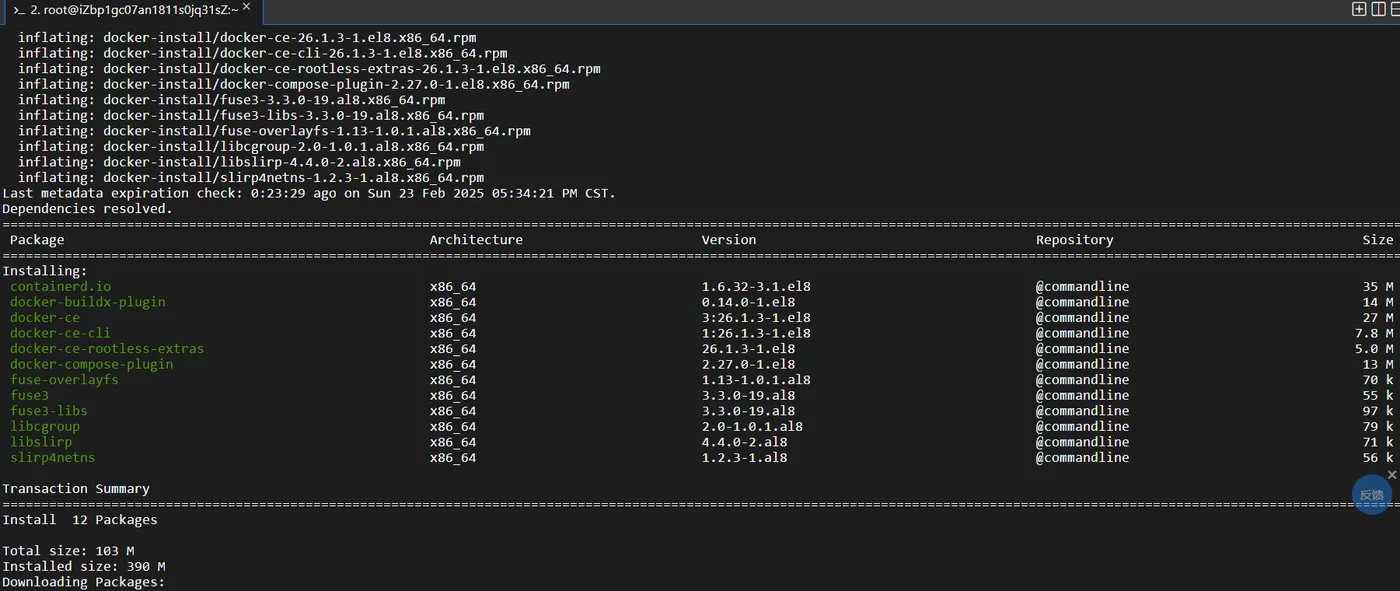Click the Version column header
This screenshot has height=591, width=1400.
click(x=729, y=240)
